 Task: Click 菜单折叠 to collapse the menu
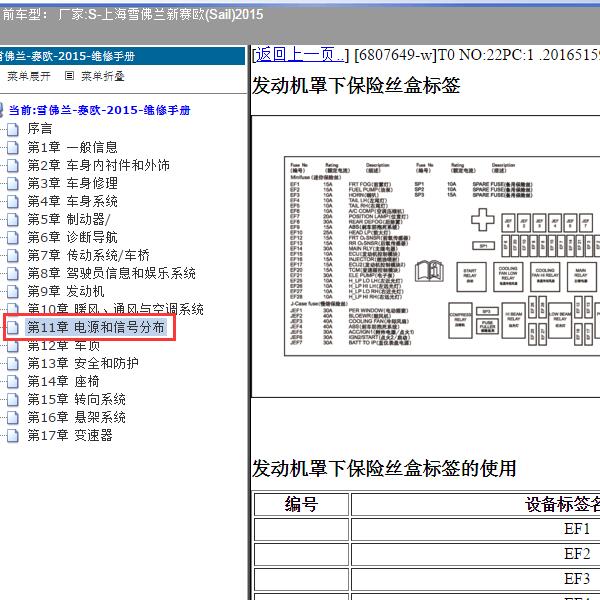(x=103, y=76)
